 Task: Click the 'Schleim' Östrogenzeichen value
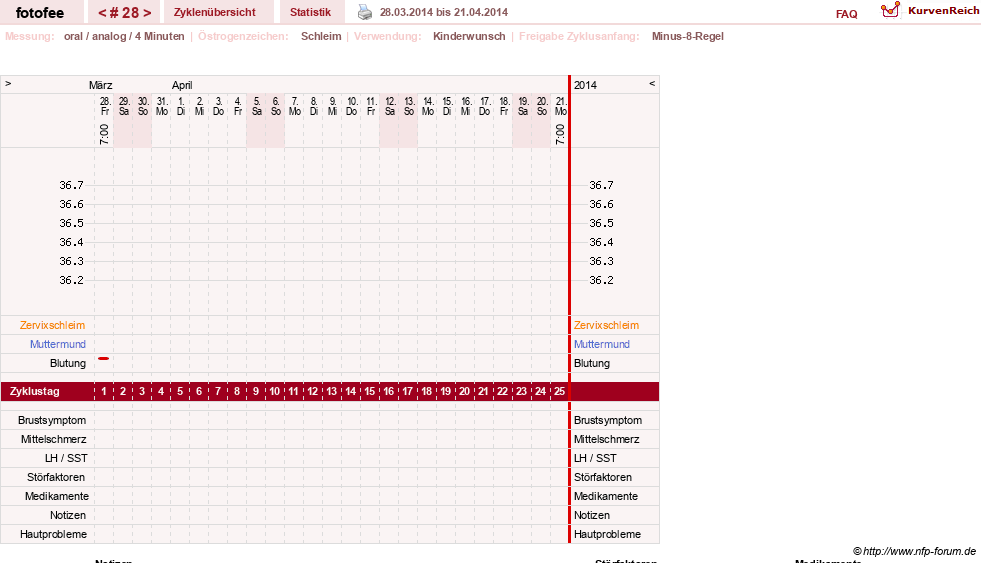tap(321, 36)
